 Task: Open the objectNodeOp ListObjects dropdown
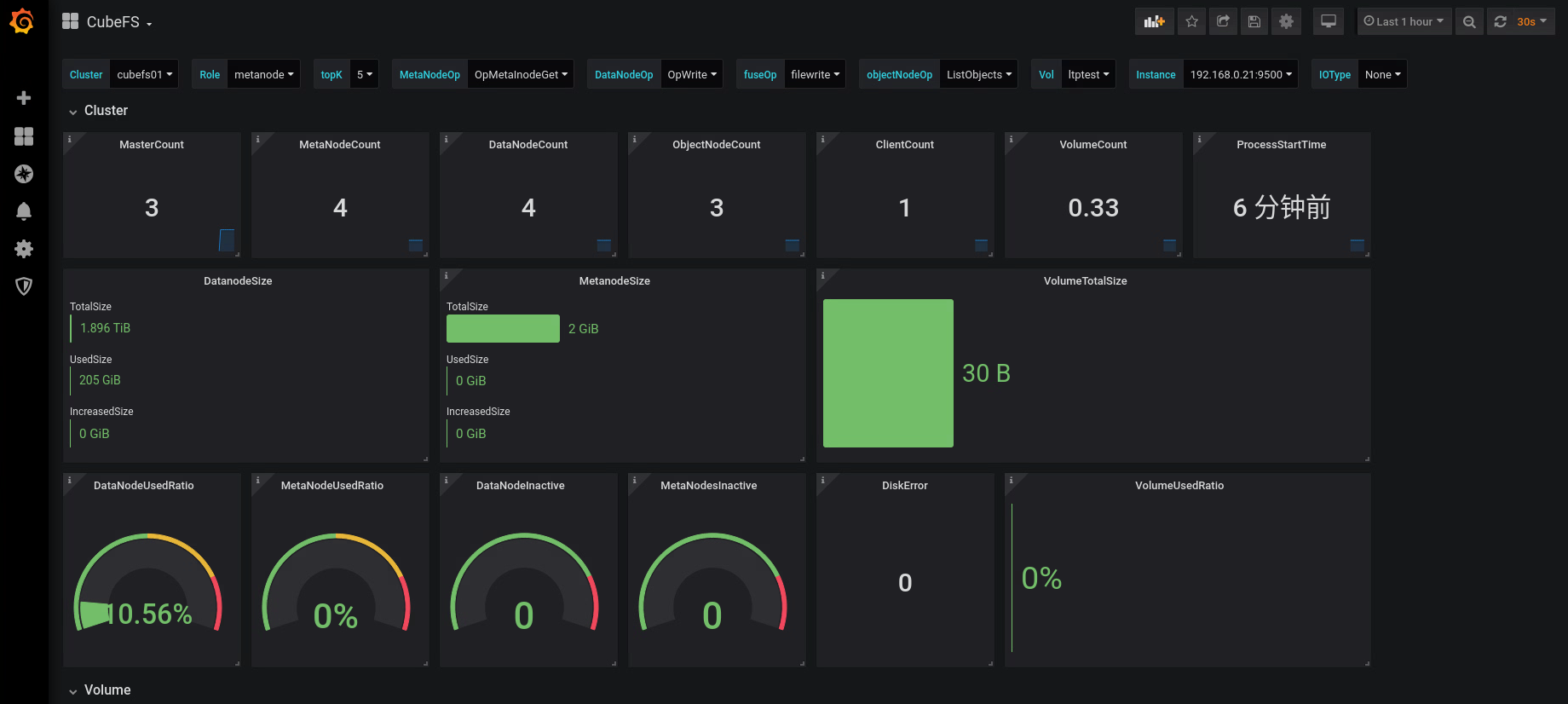click(x=979, y=74)
